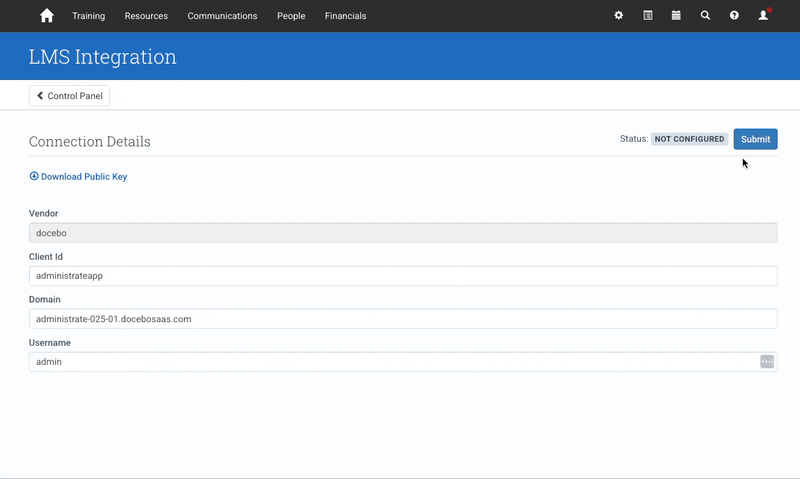The height and width of the screenshot is (479, 800).
Task: Open the Training menu
Action: pyautogui.click(x=88, y=16)
